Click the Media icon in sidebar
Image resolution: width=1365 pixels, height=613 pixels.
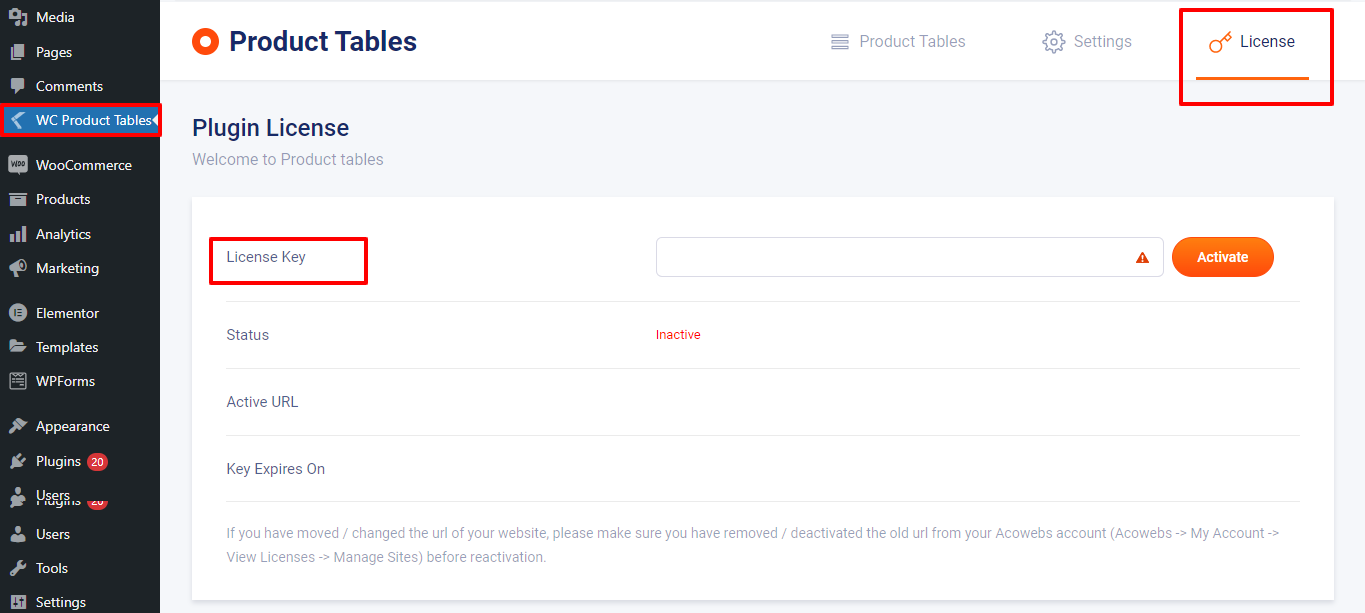(18, 17)
